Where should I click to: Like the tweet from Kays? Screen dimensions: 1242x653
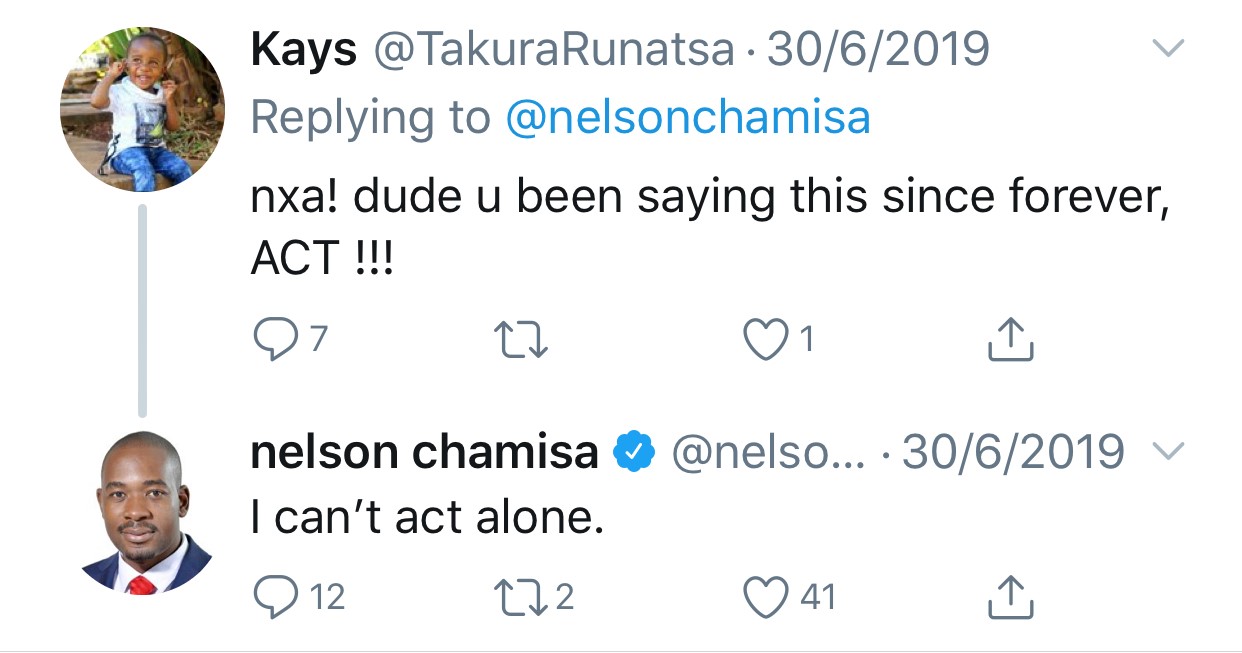pos(765,340)
